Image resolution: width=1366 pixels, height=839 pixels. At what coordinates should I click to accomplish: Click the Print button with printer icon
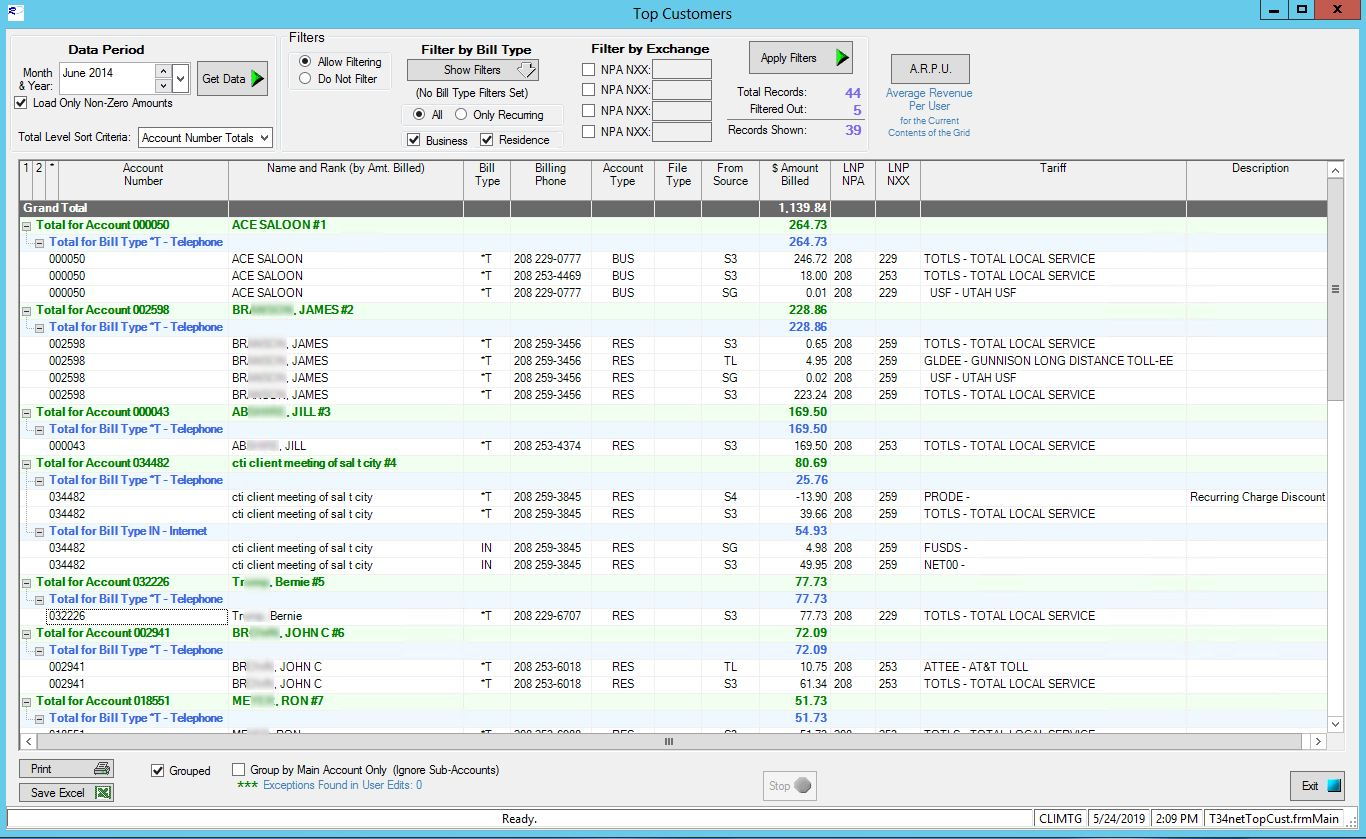tap(67, 769)
